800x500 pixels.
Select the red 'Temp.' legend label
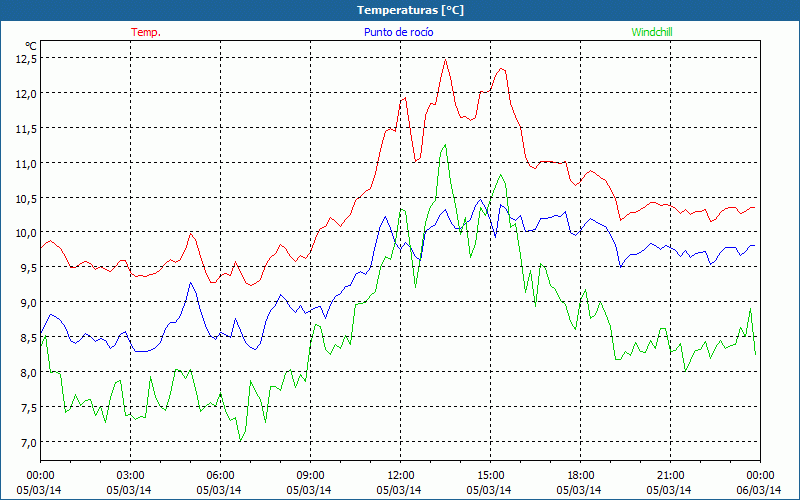[146, 32]
